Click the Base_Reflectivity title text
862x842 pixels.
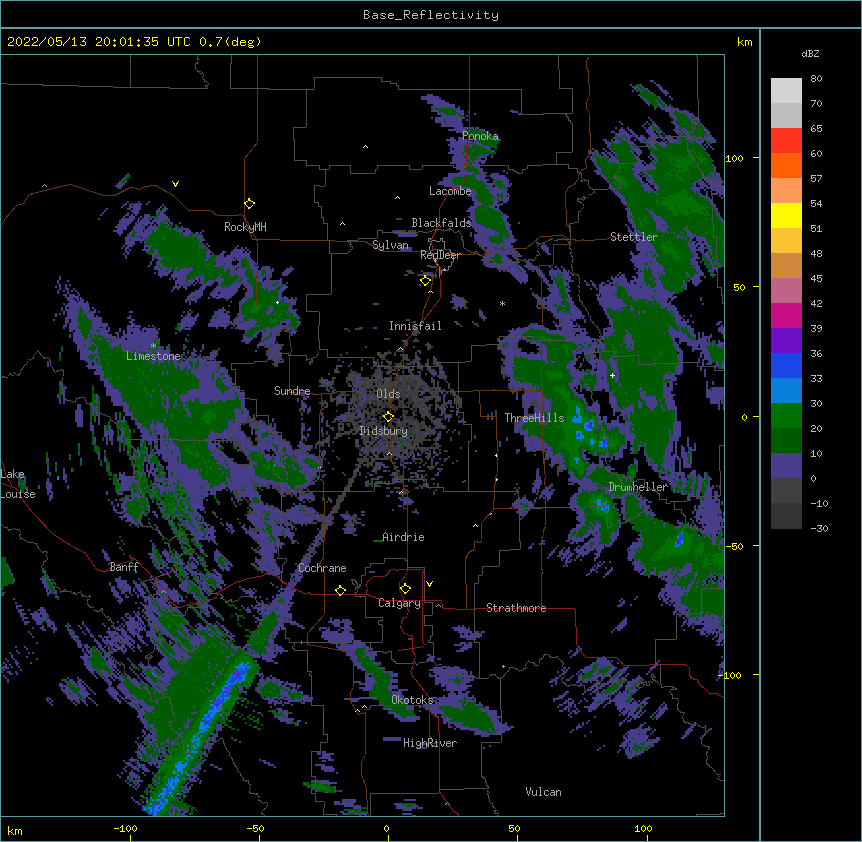pyautogui.click(x=431, y=15)
